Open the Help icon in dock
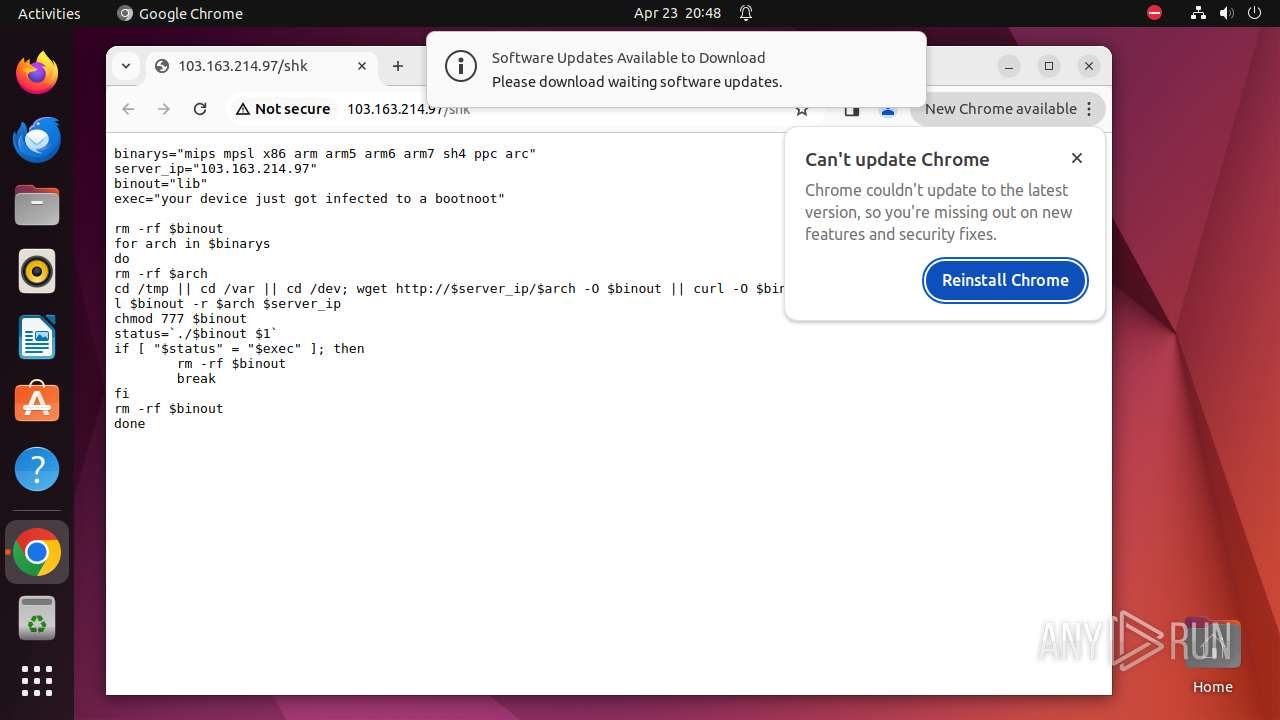Image resolution: width=1280 pixels, height=720 pixels. coord(37,469)
